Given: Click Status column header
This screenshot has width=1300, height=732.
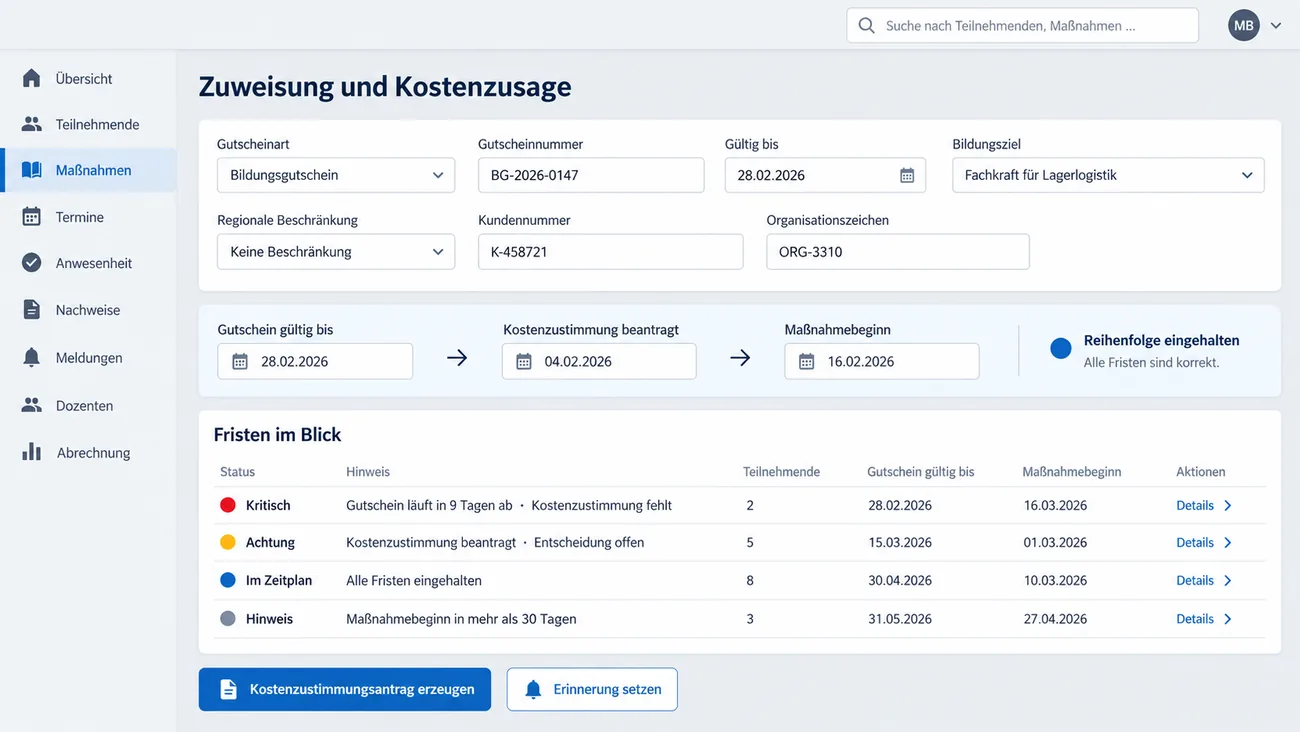Looking at the screenshot, I should point(237,472).
